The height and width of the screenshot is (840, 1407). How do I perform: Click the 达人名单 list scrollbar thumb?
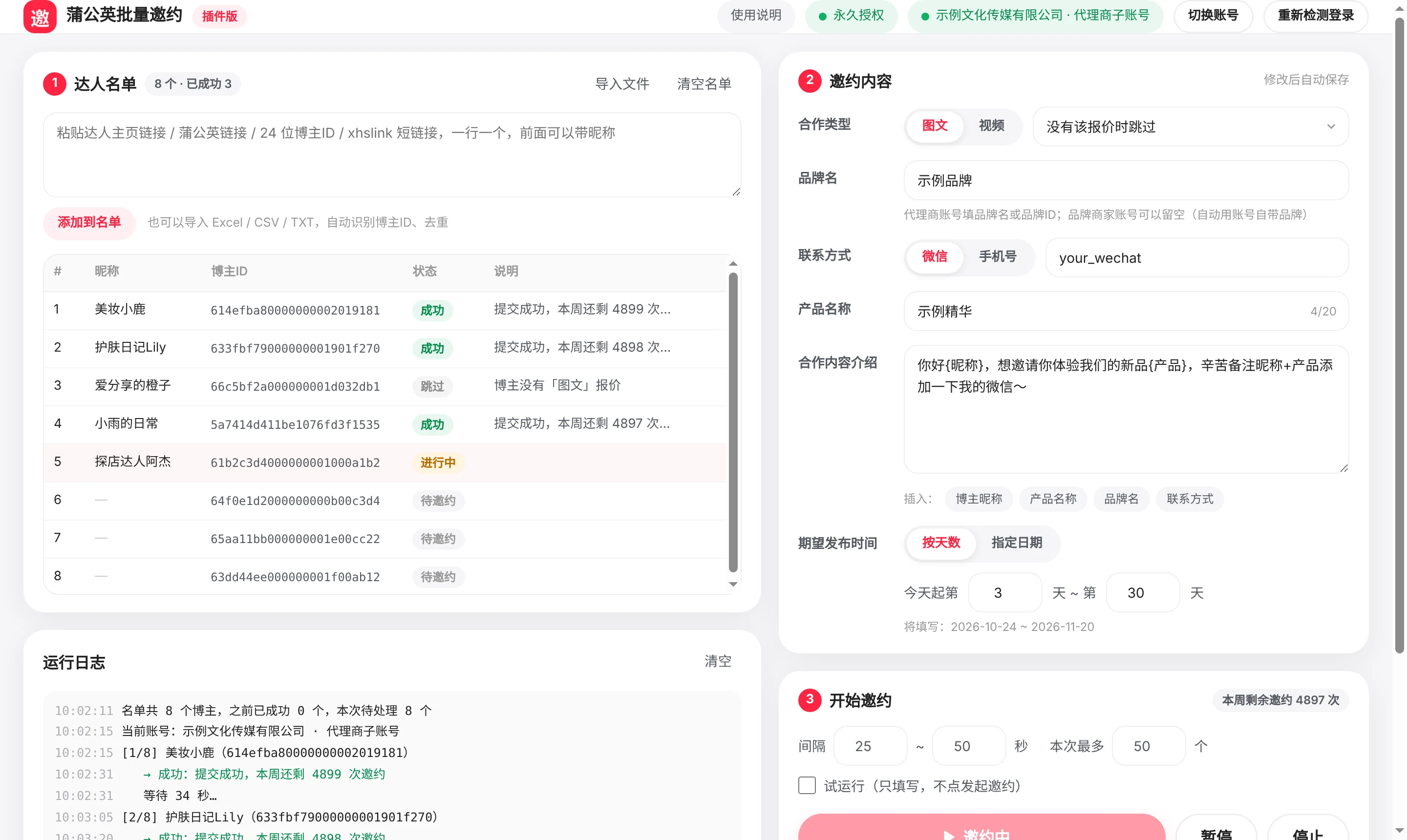point(734,423)
